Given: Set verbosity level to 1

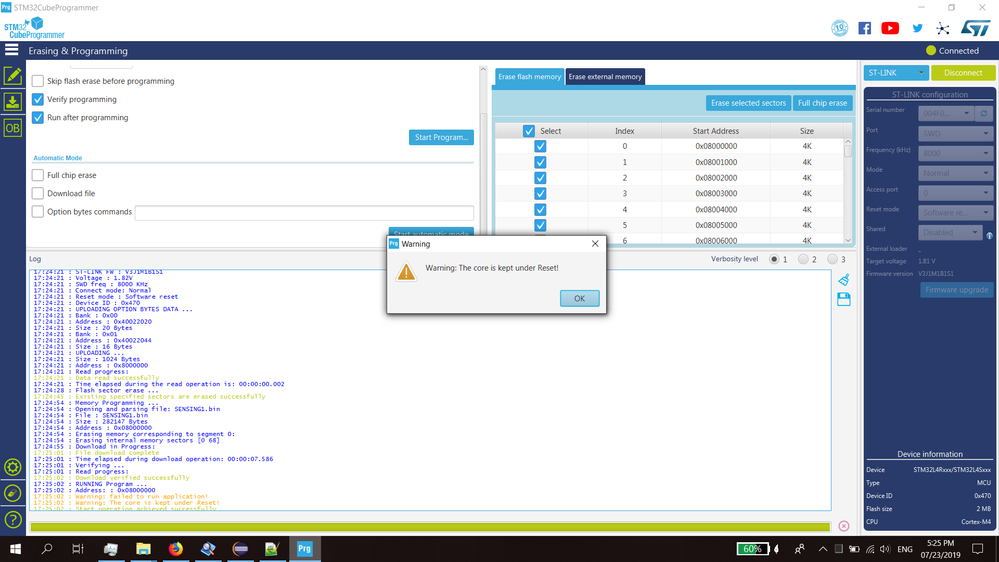Looking at the screenshot, I should point(774,259).
